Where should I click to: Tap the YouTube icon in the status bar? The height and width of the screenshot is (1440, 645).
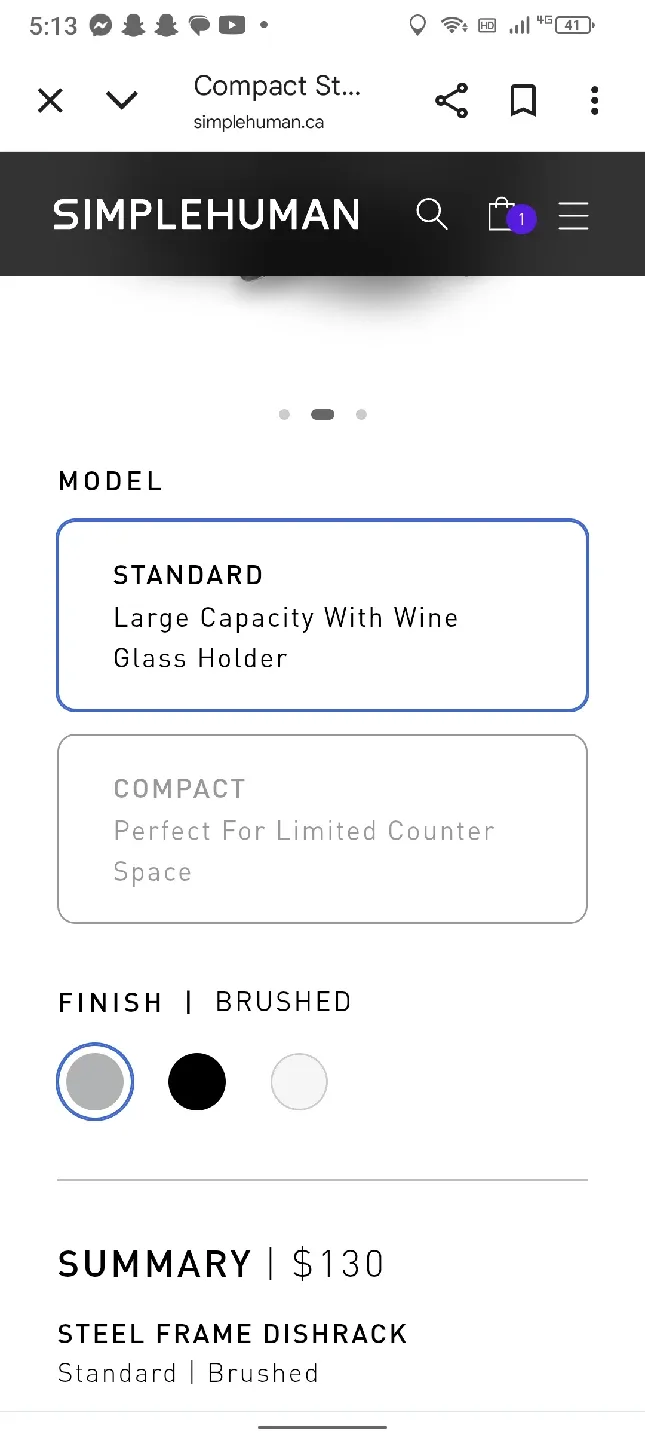pos(232,25)
